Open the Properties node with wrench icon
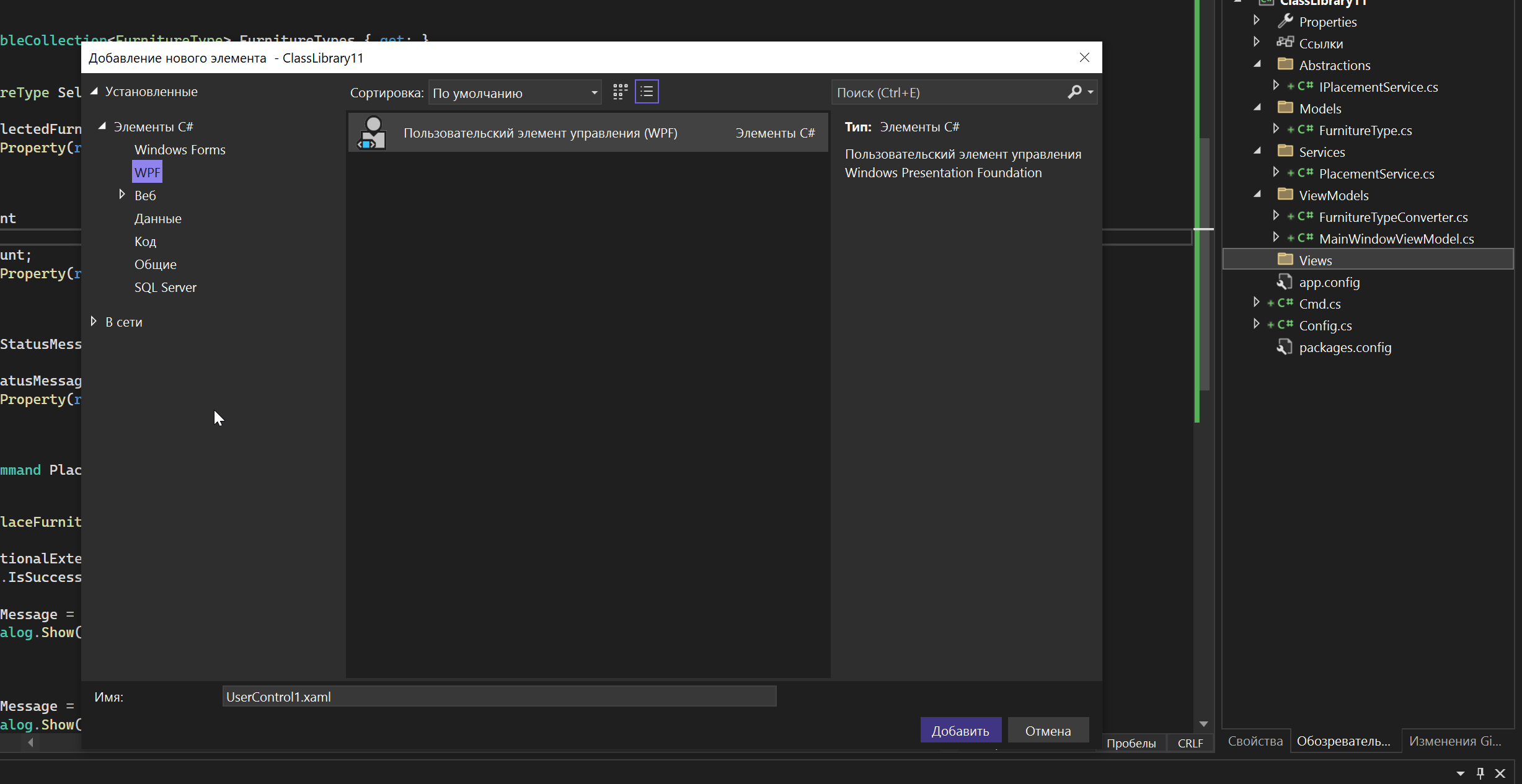This screenshot has width=1522, height=784. [x=1327, y=22]
